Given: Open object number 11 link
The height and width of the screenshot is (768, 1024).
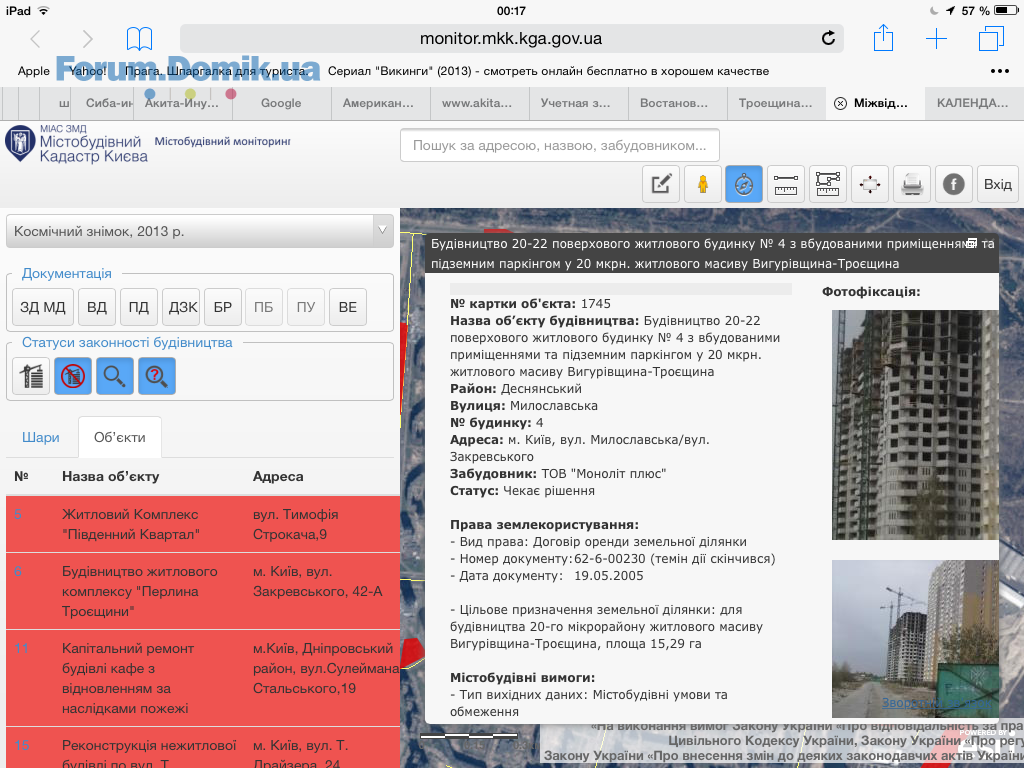Looking at the screenshot, I should (x=22, y=648).
